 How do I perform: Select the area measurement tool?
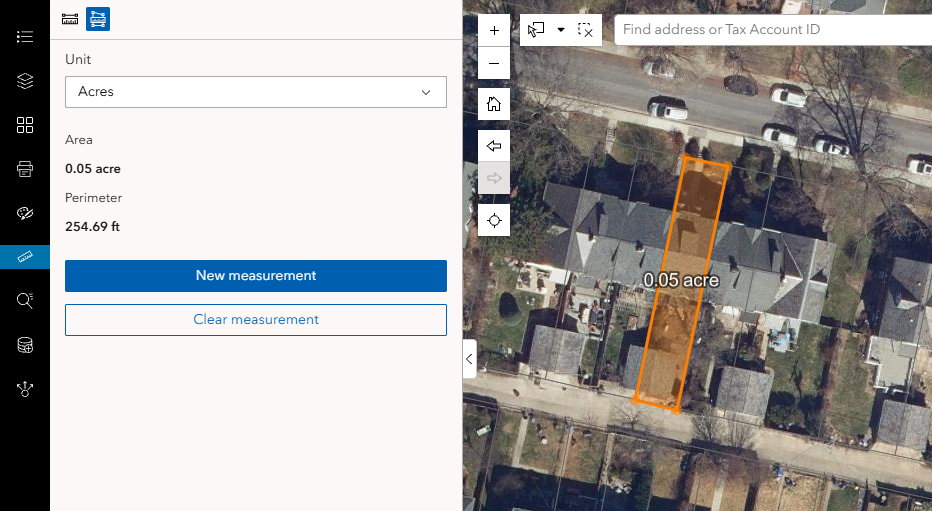click(x=97, y=18)
